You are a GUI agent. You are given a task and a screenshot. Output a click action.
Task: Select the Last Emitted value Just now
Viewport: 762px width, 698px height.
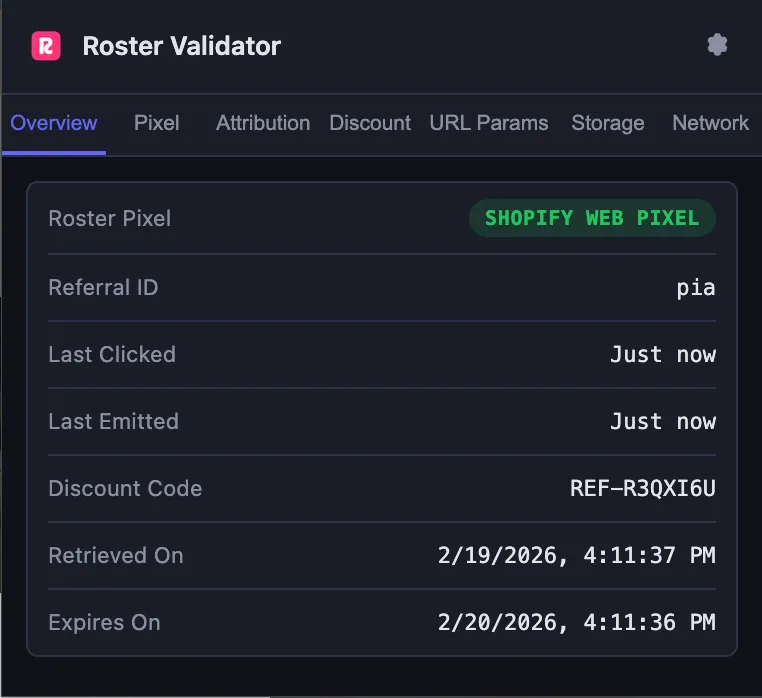coord(663,421)
